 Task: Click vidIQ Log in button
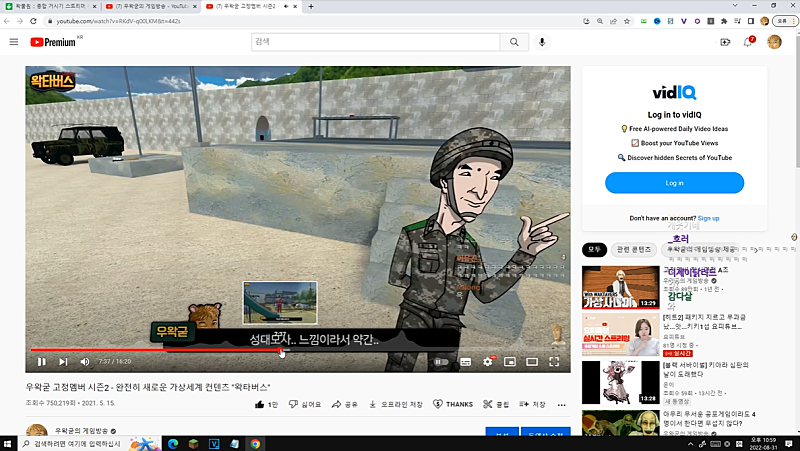(x=674, y=183)
